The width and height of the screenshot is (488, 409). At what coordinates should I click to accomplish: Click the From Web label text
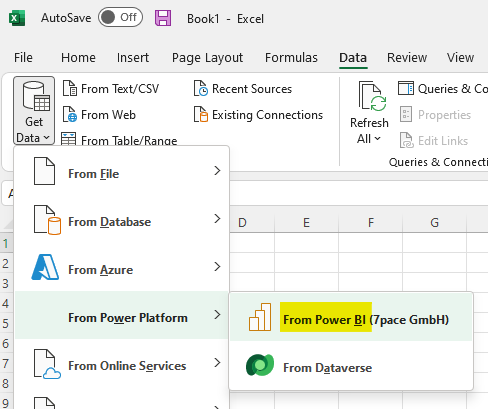pyautogui.click(x=108, y=115)
